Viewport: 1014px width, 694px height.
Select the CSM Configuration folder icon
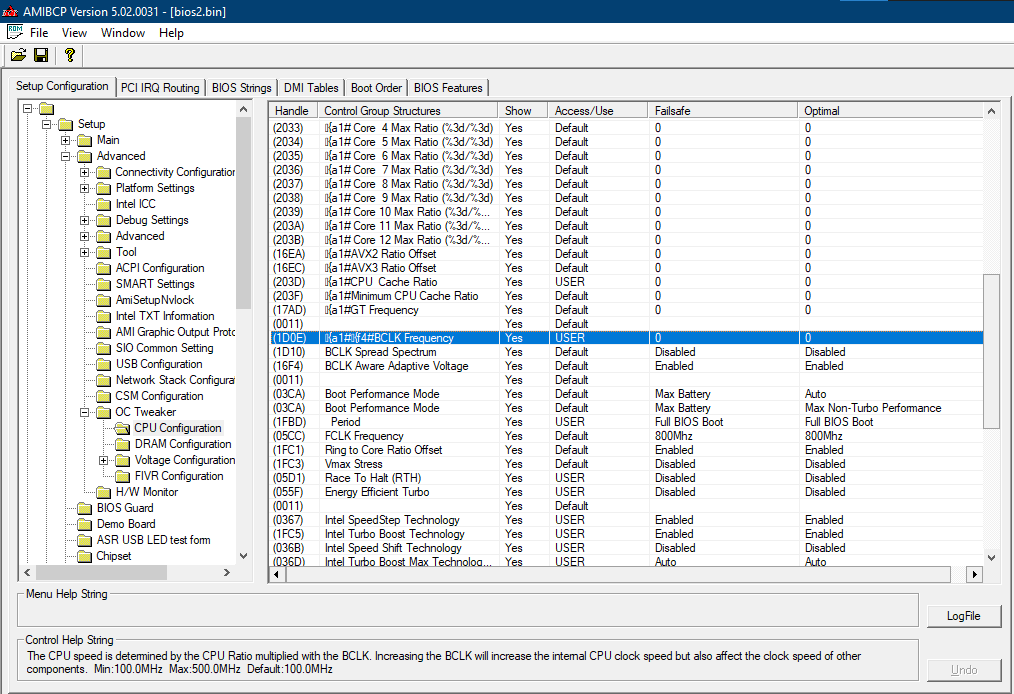[x=103, y=396]
